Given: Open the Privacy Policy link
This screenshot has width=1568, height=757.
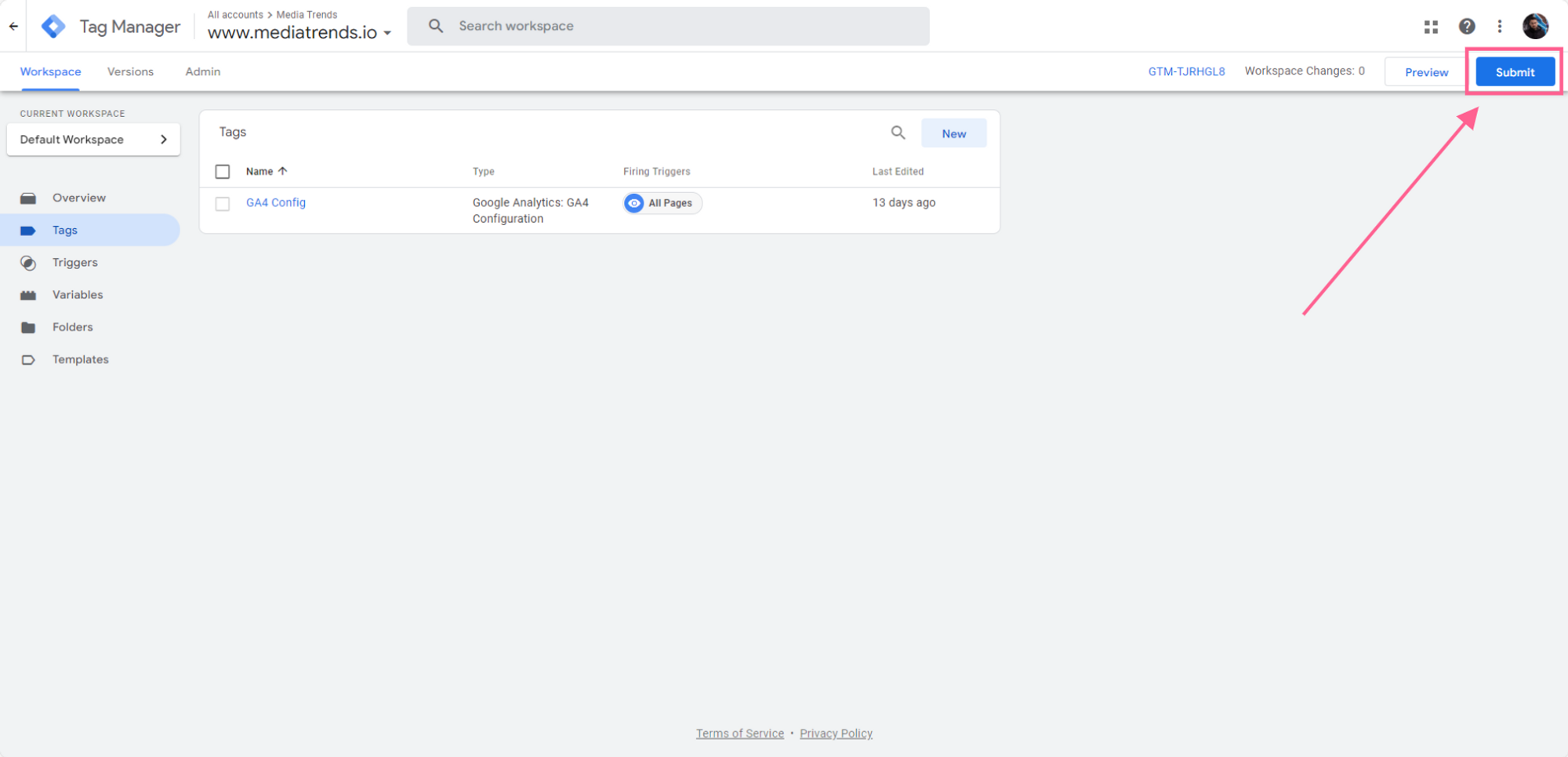Looking at the screenshot, I should [x=836, y=733].
